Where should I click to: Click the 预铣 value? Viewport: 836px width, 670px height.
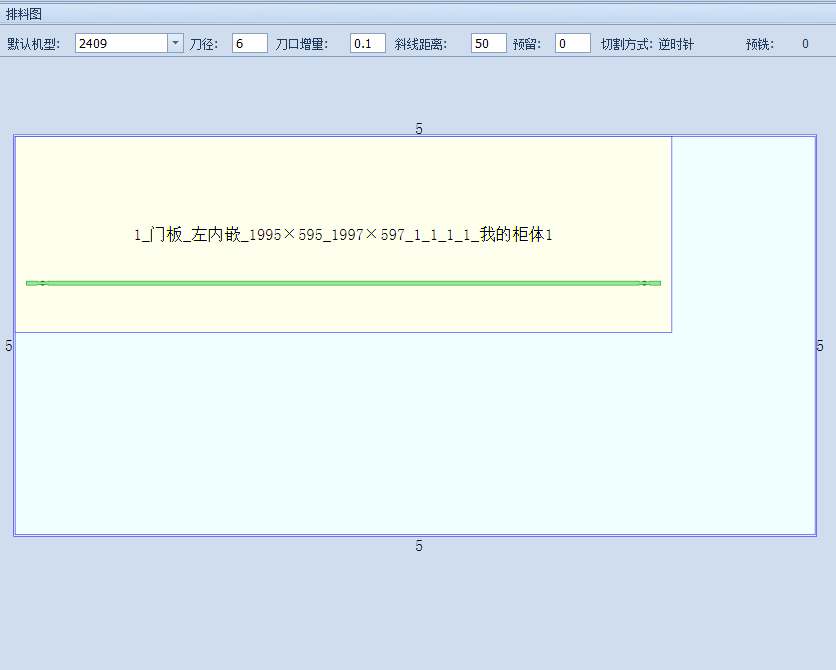[805, 44]
